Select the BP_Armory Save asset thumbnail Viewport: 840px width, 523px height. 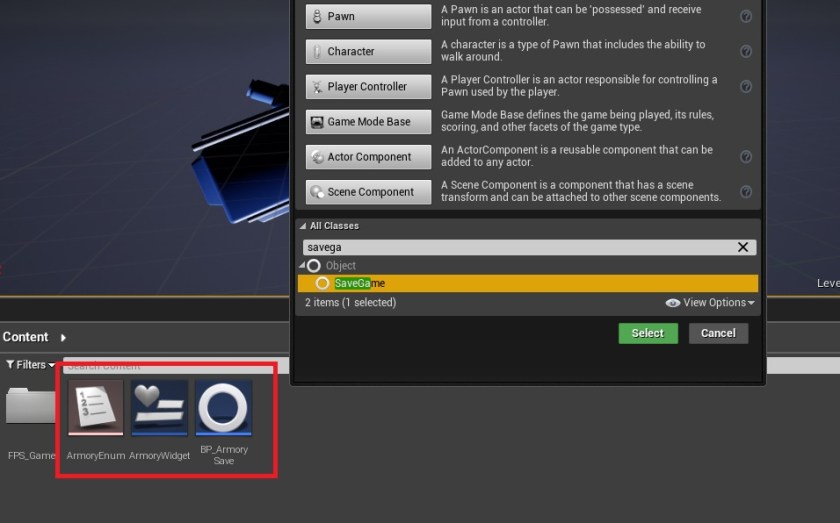223,408
